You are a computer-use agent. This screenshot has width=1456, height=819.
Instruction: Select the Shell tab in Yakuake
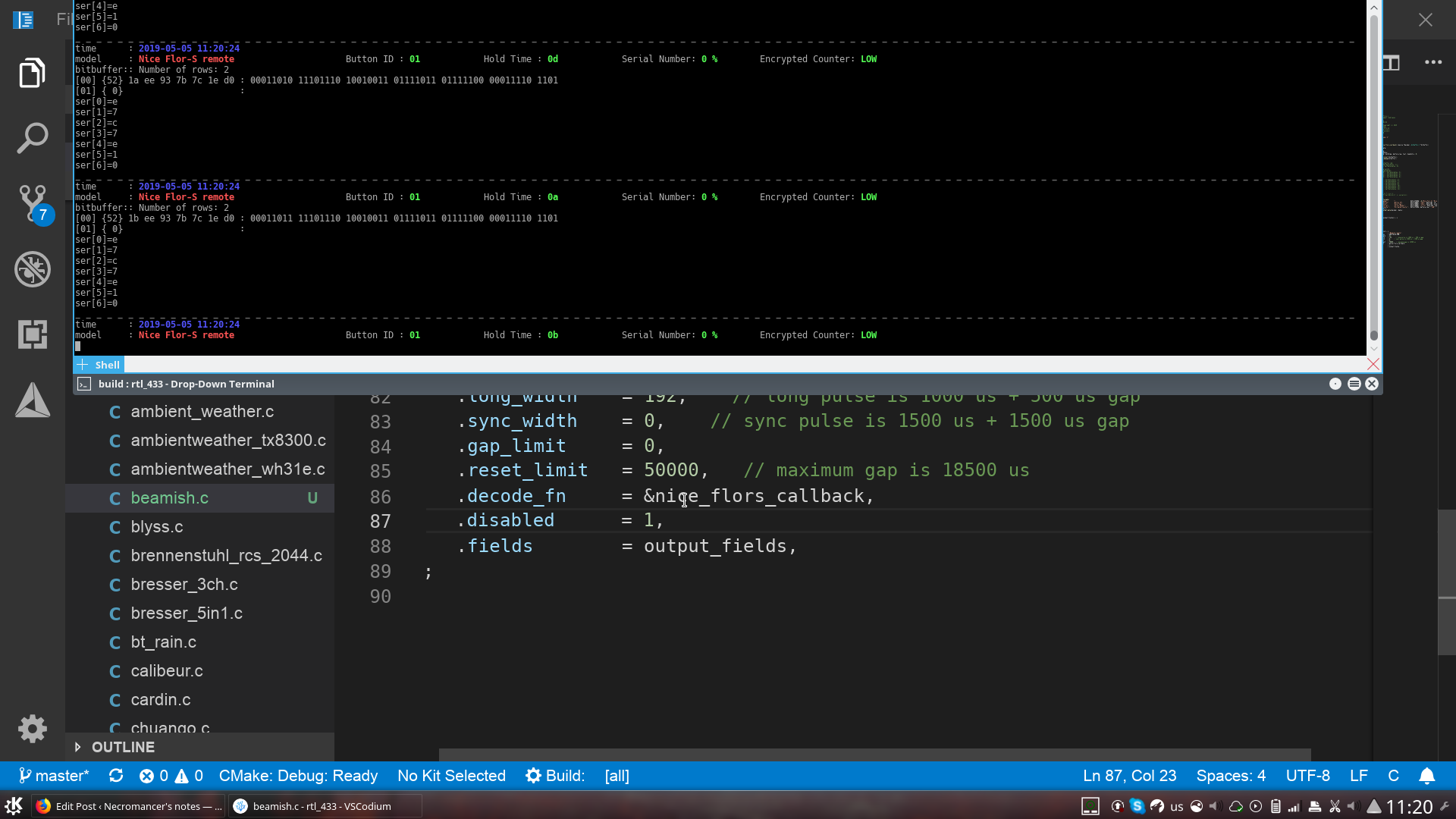click(107, 365)
